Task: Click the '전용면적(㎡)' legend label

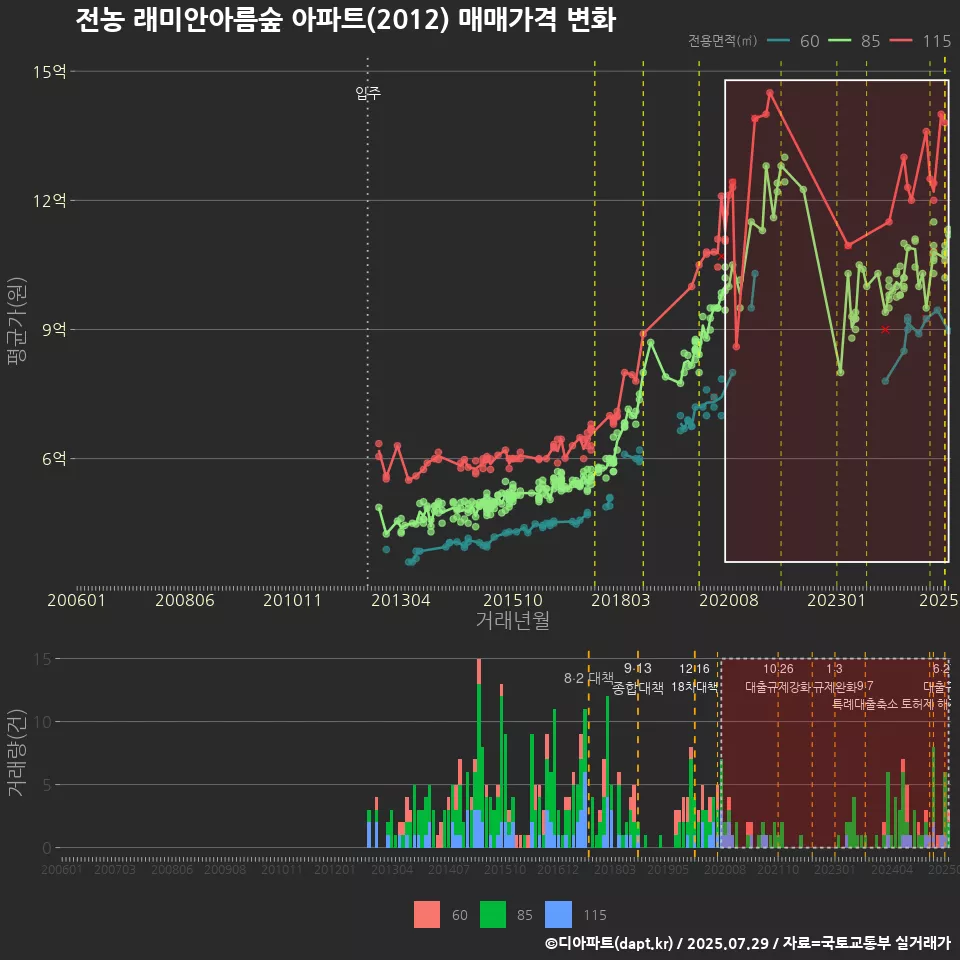Action: tap(722, 41)
